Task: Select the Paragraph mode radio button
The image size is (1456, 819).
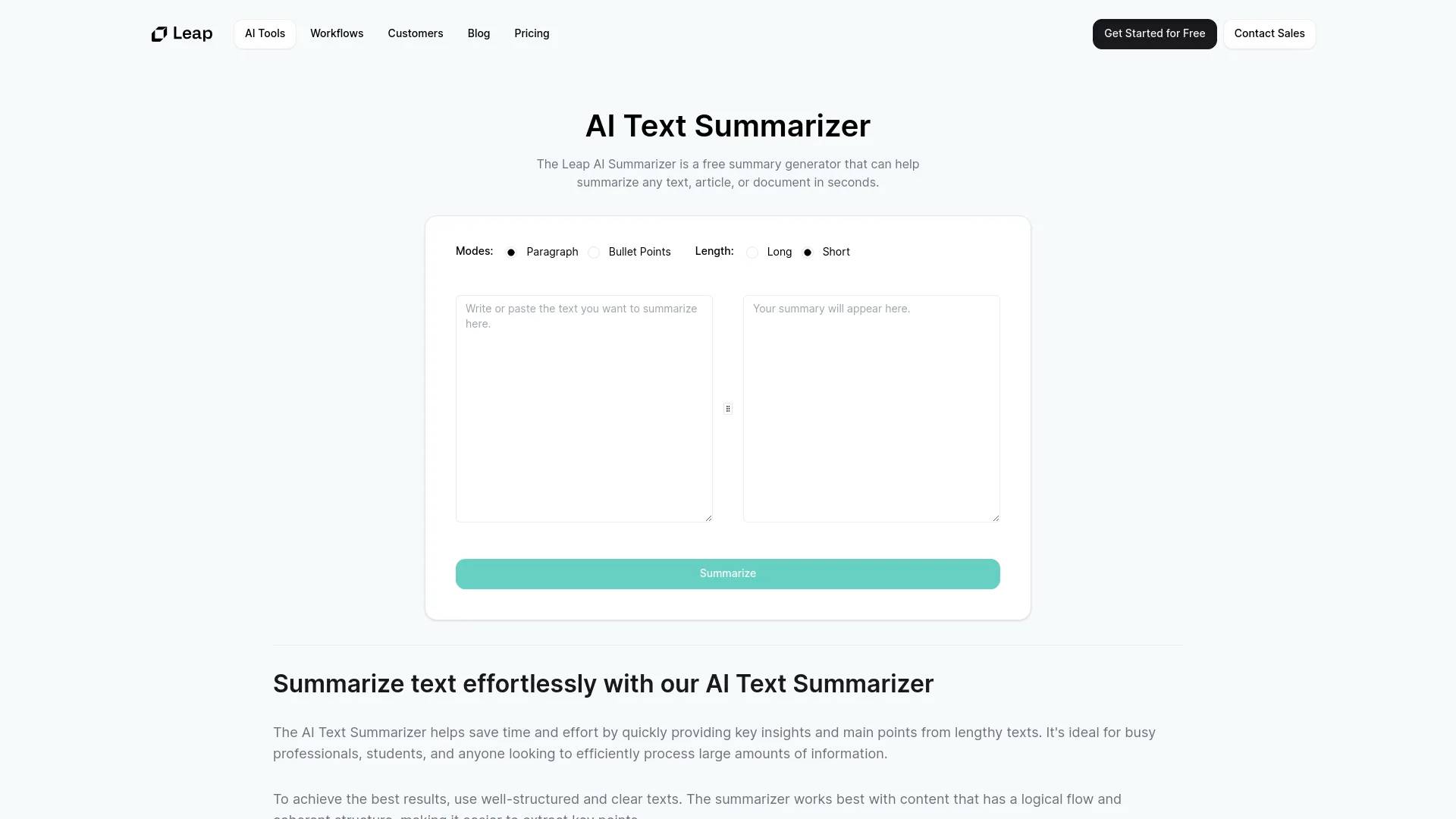Action: pos(513,252)
